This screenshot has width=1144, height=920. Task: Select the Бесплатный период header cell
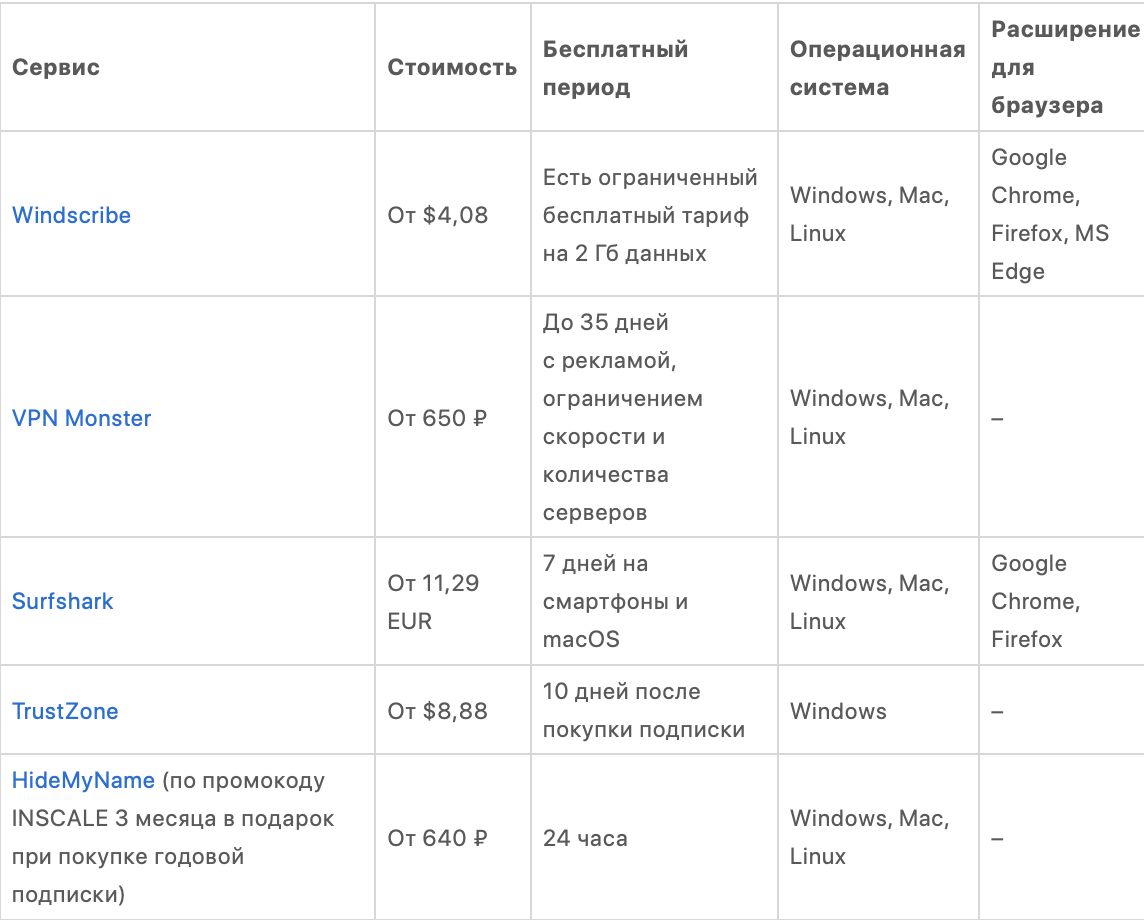[x=615, y=68]
